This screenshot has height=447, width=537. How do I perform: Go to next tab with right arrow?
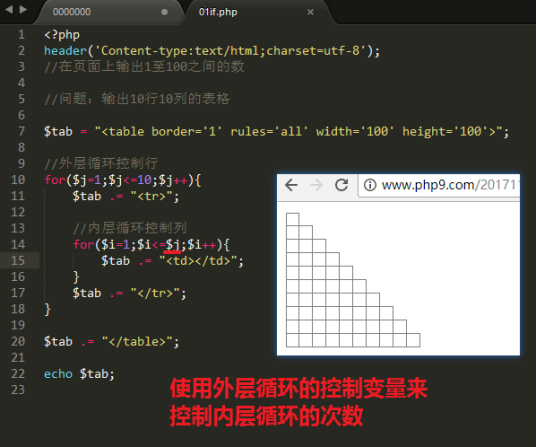coord(23,10)
